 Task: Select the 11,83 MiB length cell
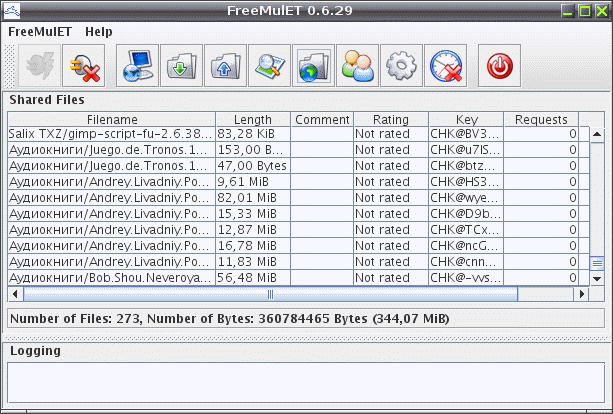[253, 262]
